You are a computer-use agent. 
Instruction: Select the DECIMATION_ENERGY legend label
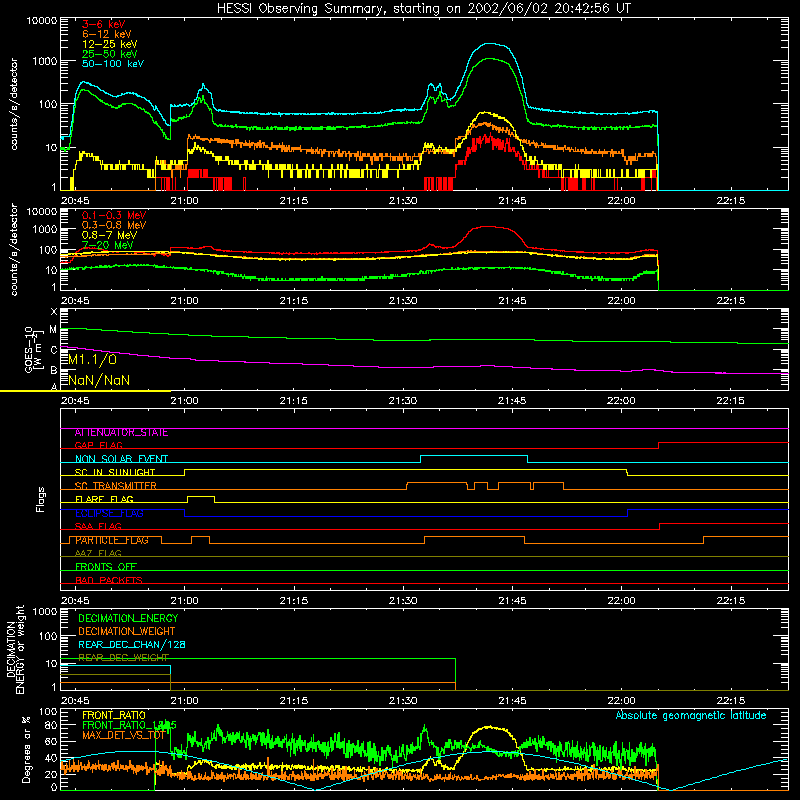pyautogui.click(x=128, y=618)
